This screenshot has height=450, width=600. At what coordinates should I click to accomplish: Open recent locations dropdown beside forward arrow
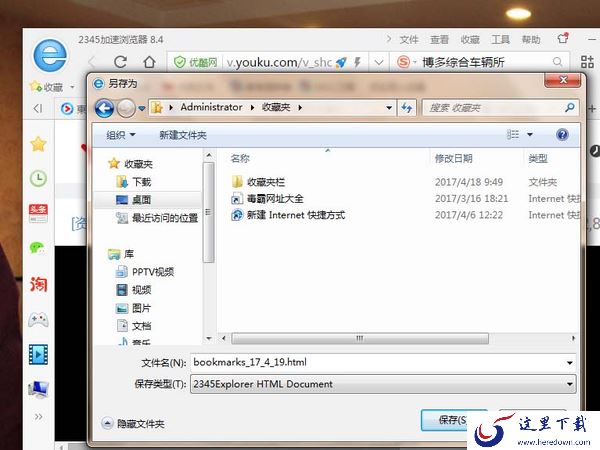click(142, 109)
